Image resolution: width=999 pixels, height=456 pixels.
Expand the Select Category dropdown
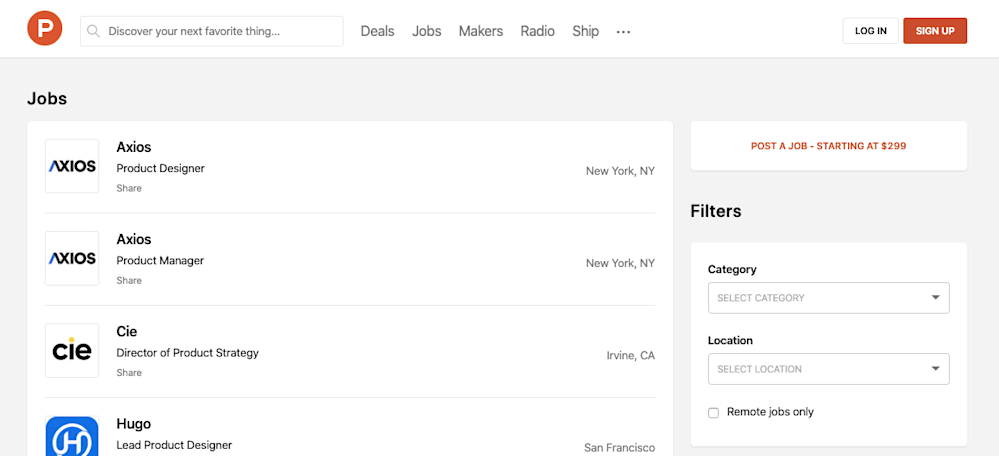828,298
